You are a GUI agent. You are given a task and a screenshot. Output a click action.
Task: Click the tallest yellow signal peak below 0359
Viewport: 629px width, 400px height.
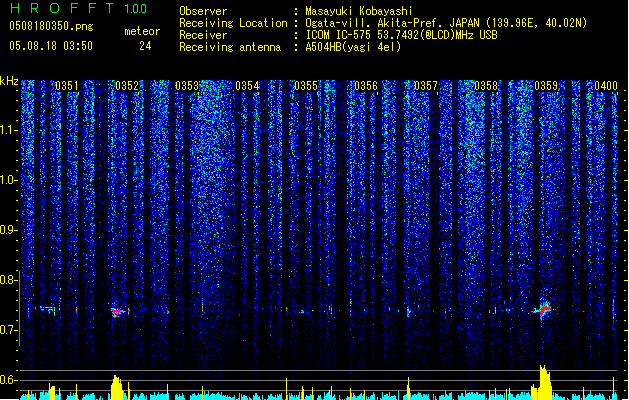(x=545, y=382)
